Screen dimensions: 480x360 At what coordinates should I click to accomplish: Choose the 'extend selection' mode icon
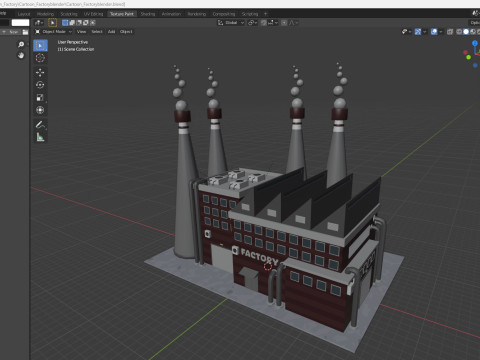point(72,23)
